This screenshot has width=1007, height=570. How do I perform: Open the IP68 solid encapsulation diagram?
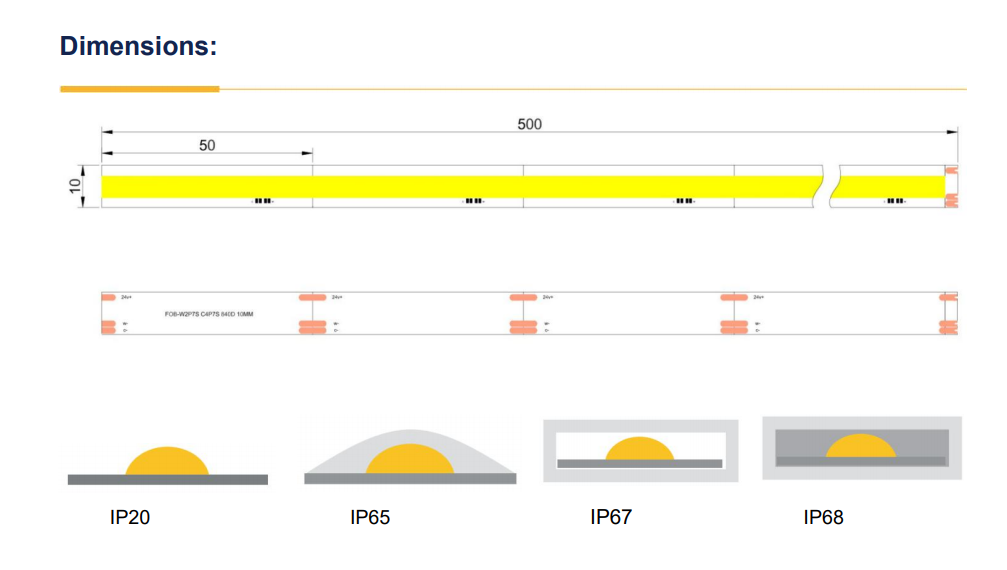[x=861, y=446]
